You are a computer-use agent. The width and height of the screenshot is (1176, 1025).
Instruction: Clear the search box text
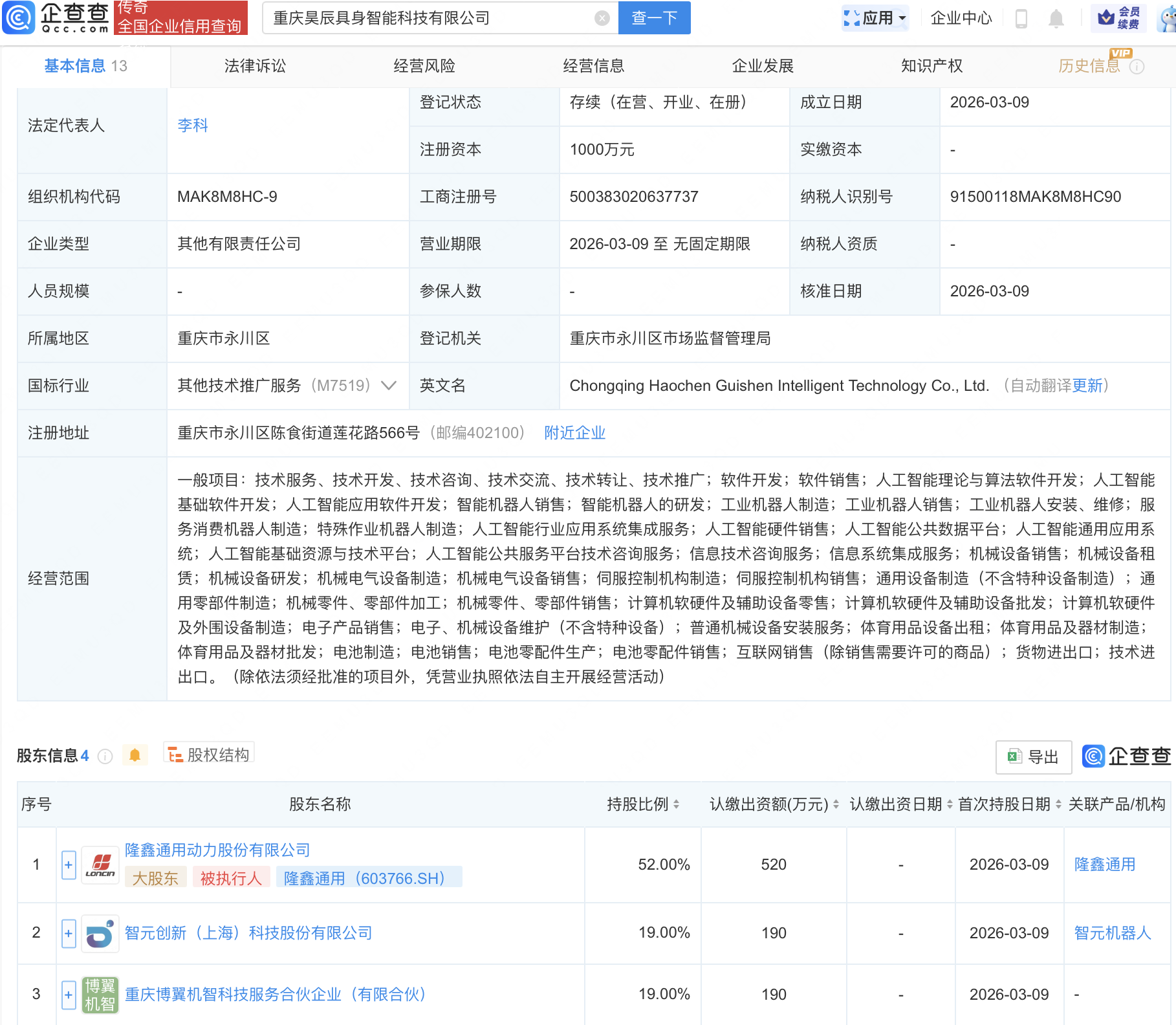tap(602, 18)
